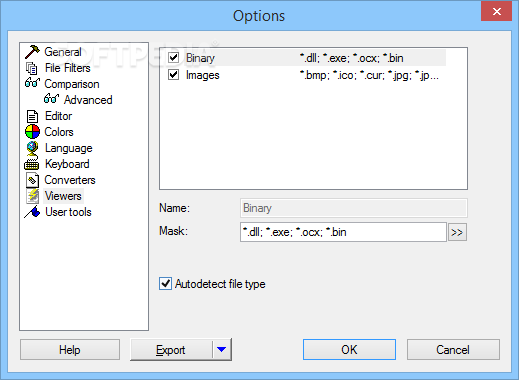Click the hammer icon beside General
The height and width of the screenshot is (380, 519).
coord(32,52)
